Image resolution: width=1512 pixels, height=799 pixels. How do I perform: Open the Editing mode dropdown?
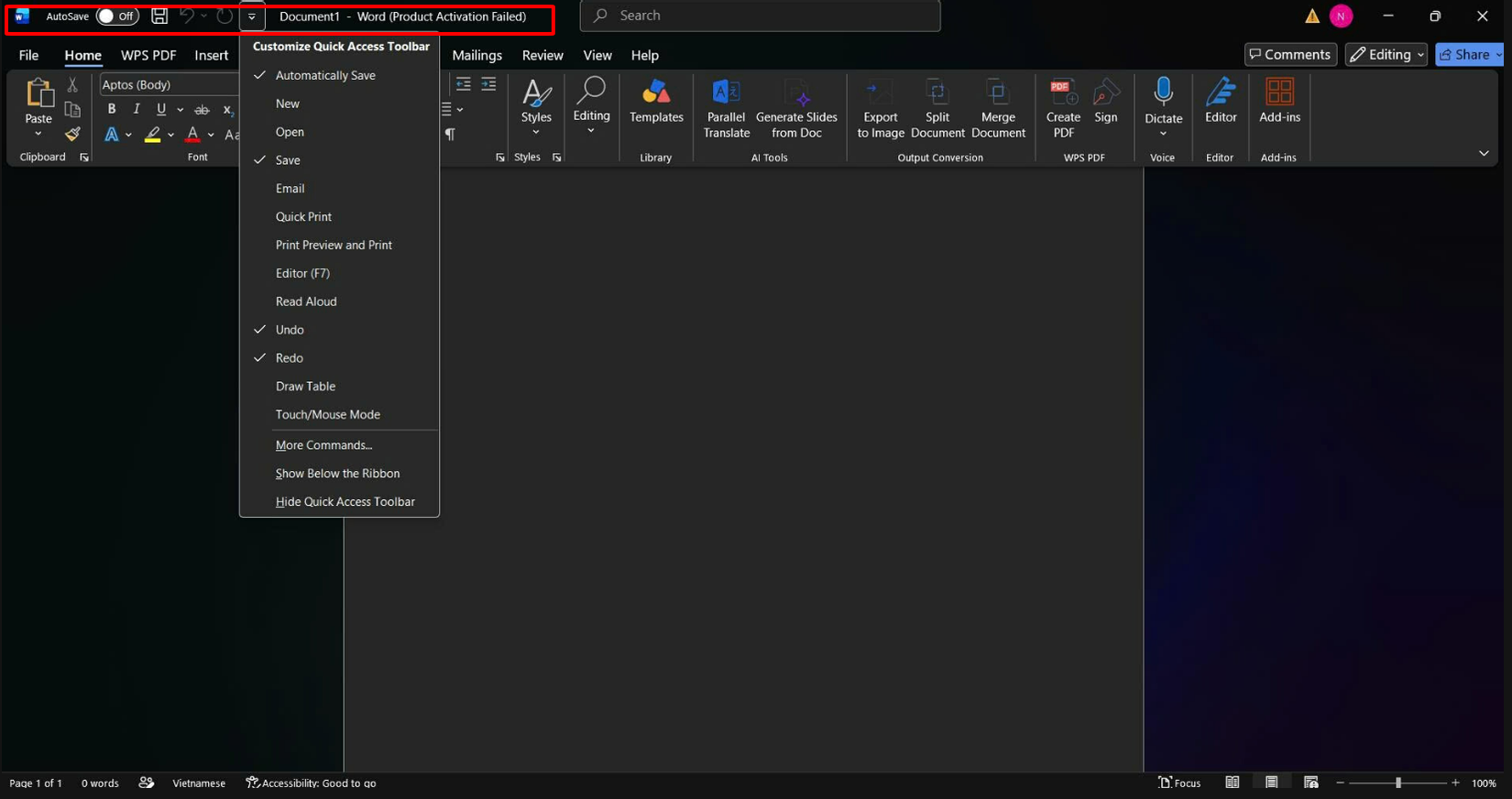click(x=1386, y=55)
